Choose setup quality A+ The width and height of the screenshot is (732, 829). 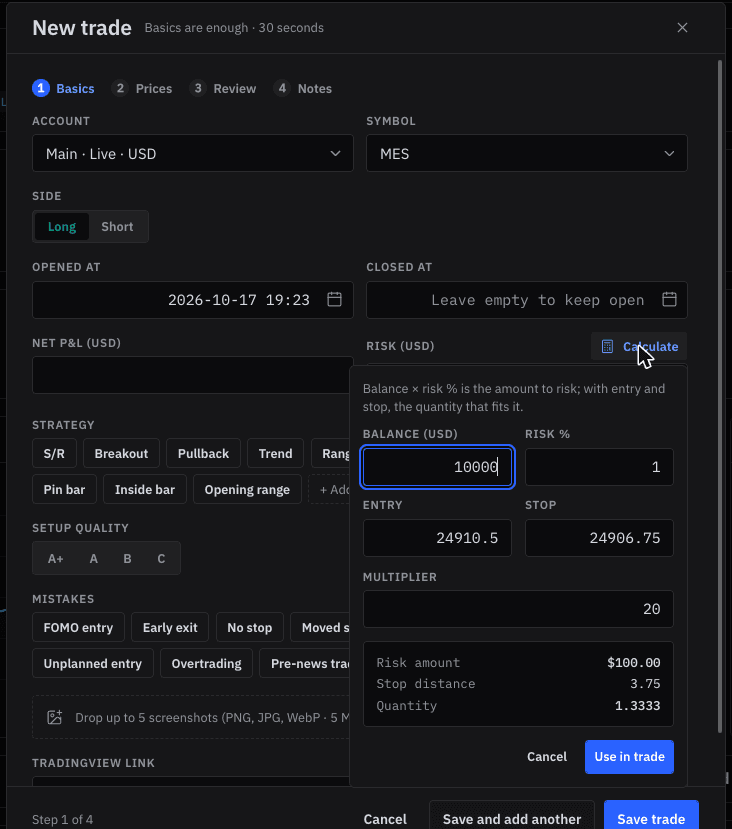coord(55,558)
